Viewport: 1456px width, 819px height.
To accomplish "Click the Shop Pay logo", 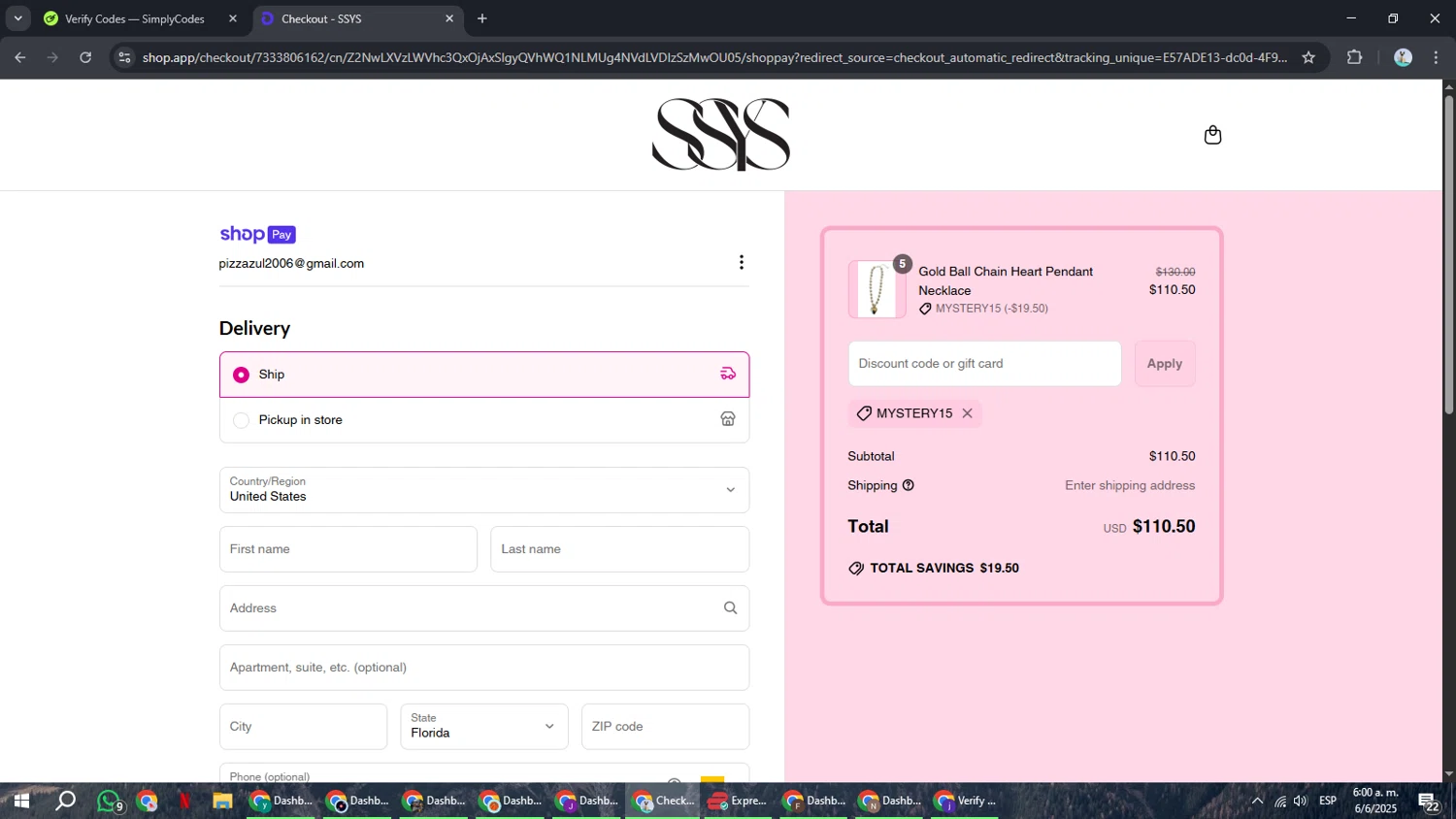I will [257, 234].
